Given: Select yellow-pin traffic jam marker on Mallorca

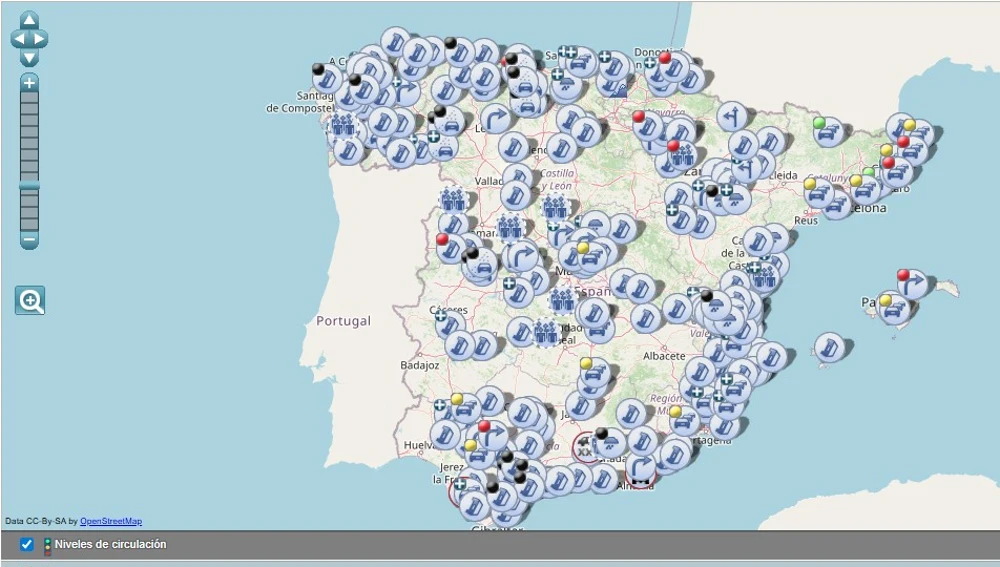Looking at the screenshot, I should point(894,308).
